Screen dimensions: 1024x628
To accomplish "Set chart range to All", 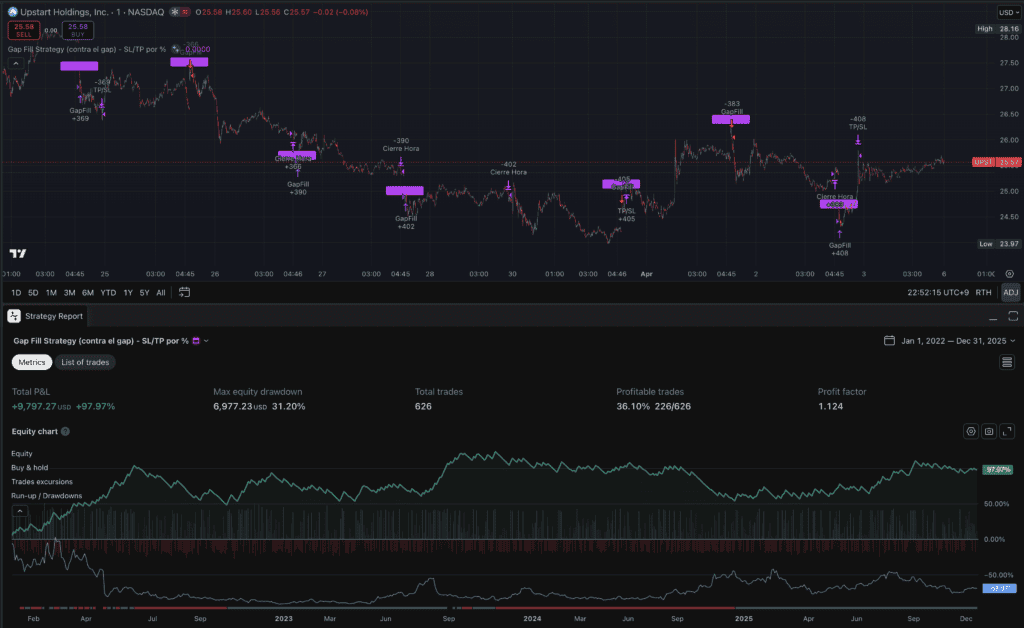I will pos(161,292).
